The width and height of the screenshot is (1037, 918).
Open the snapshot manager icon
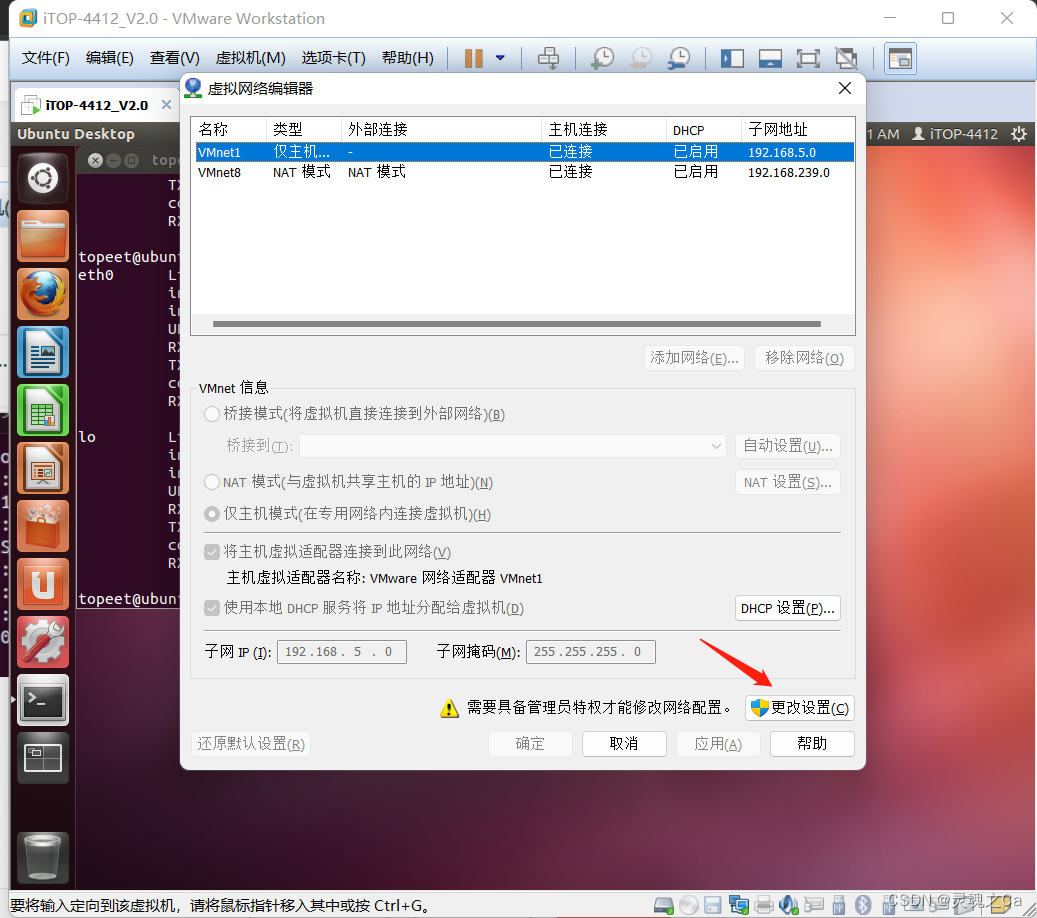click(679, 58)
